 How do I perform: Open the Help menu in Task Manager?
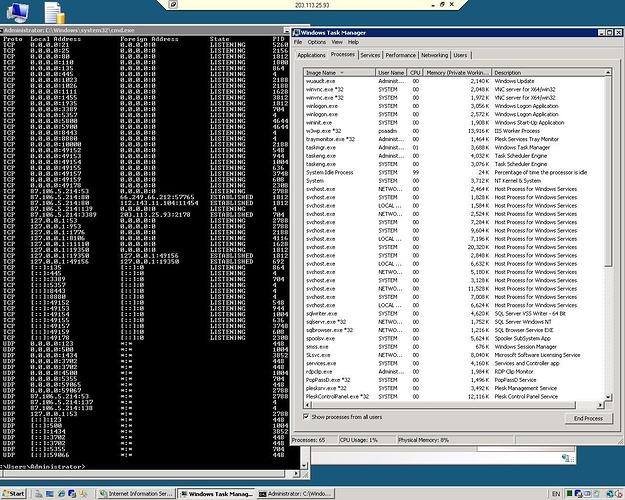coord(353,42)
